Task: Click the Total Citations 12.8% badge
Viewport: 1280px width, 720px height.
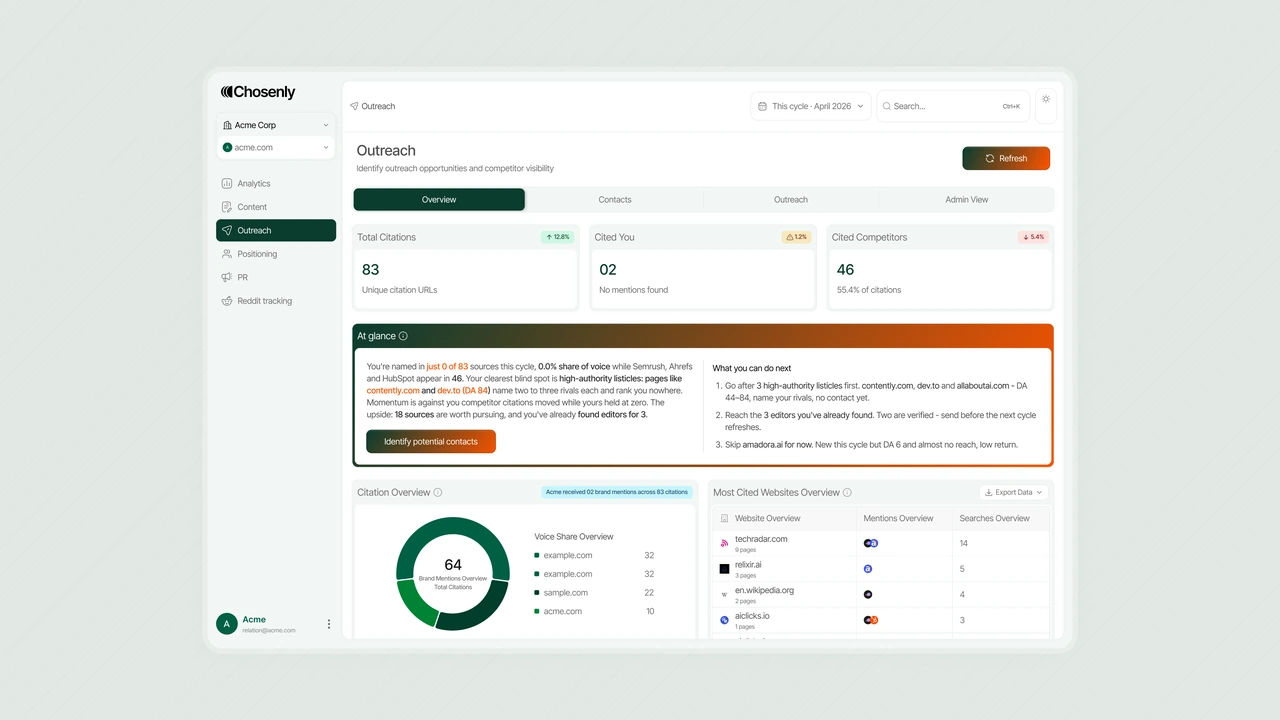Action: click(x=557, y=237)
